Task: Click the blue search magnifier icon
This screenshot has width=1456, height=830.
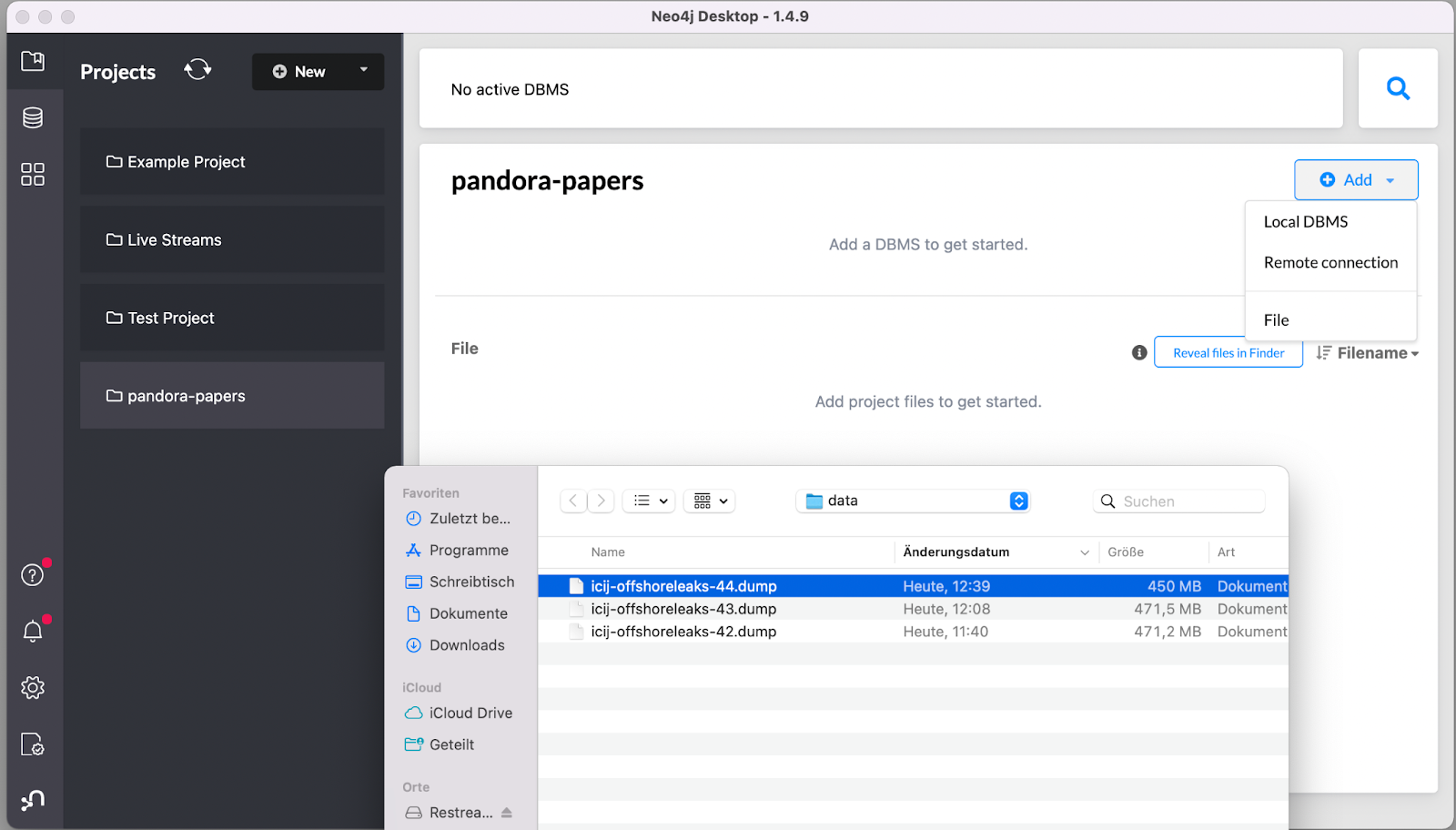Action: point(1398,88)
